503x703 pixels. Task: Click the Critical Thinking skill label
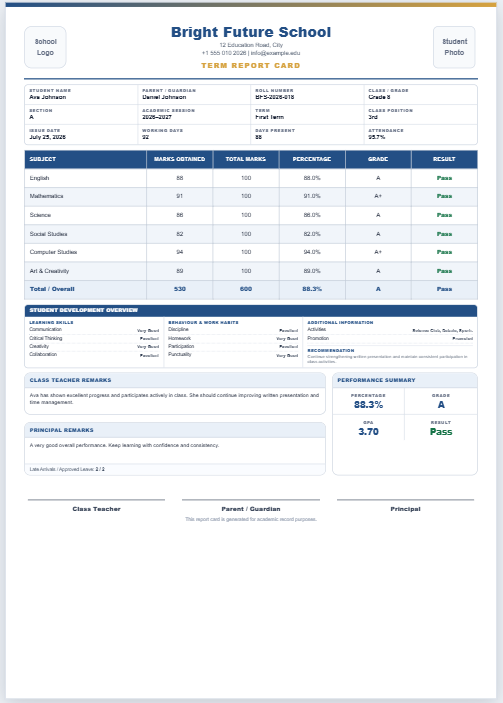[x=46, y=338]
